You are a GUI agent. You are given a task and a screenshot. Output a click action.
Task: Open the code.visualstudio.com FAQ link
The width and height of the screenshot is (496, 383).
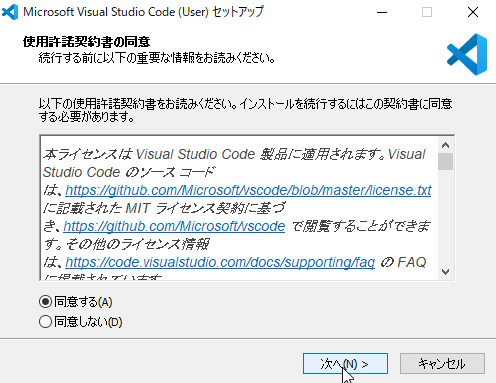coord(220,262)
